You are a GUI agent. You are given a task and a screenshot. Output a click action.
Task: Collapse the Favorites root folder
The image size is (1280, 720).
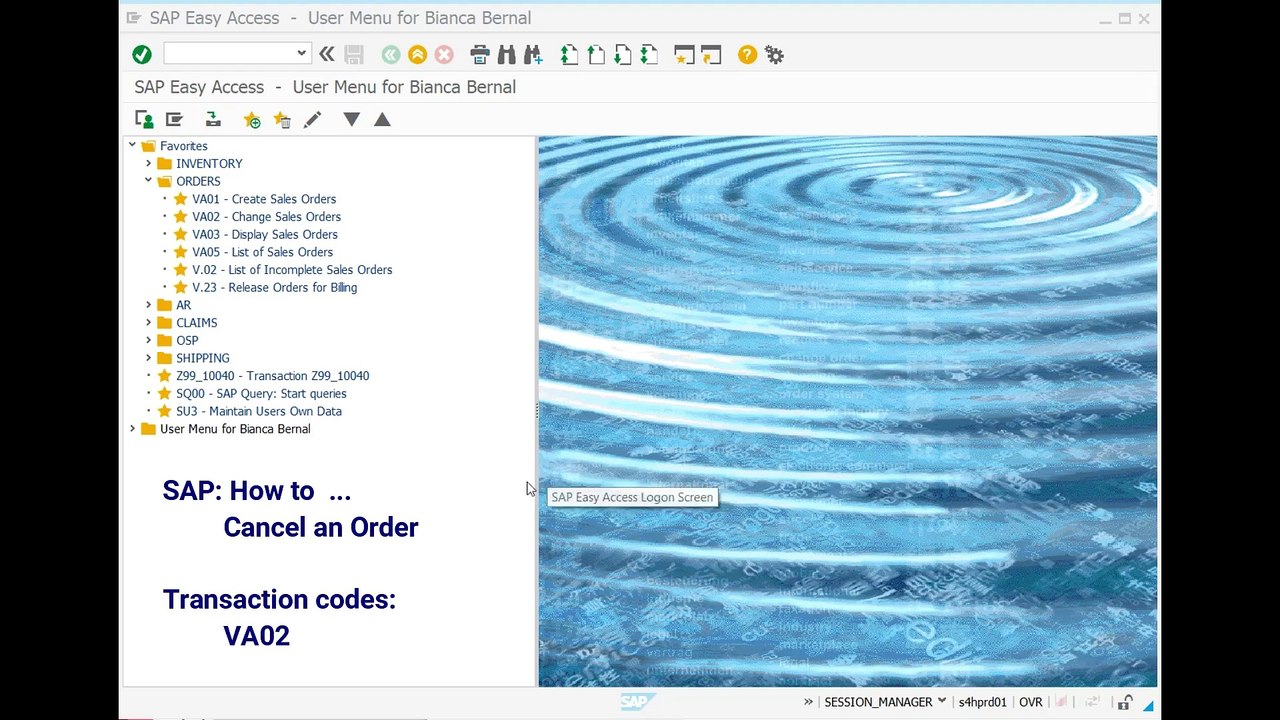tap(132, 146)
